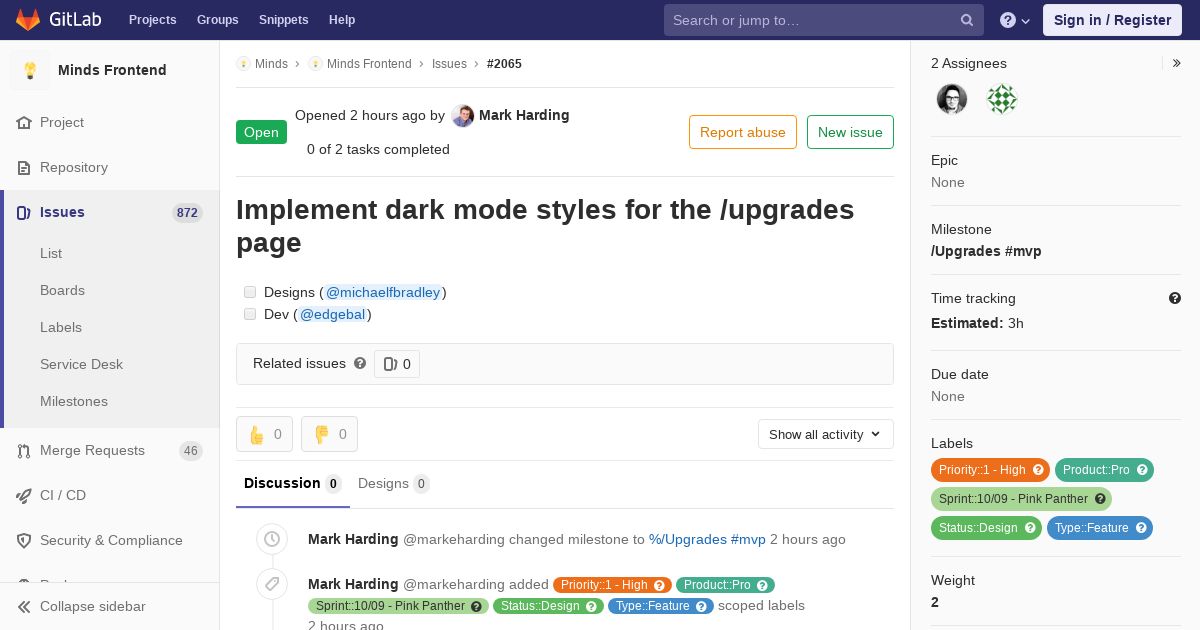Screen dimensions: 1200x630
Task: Click the Report abuse button
Action: [743, 132]
